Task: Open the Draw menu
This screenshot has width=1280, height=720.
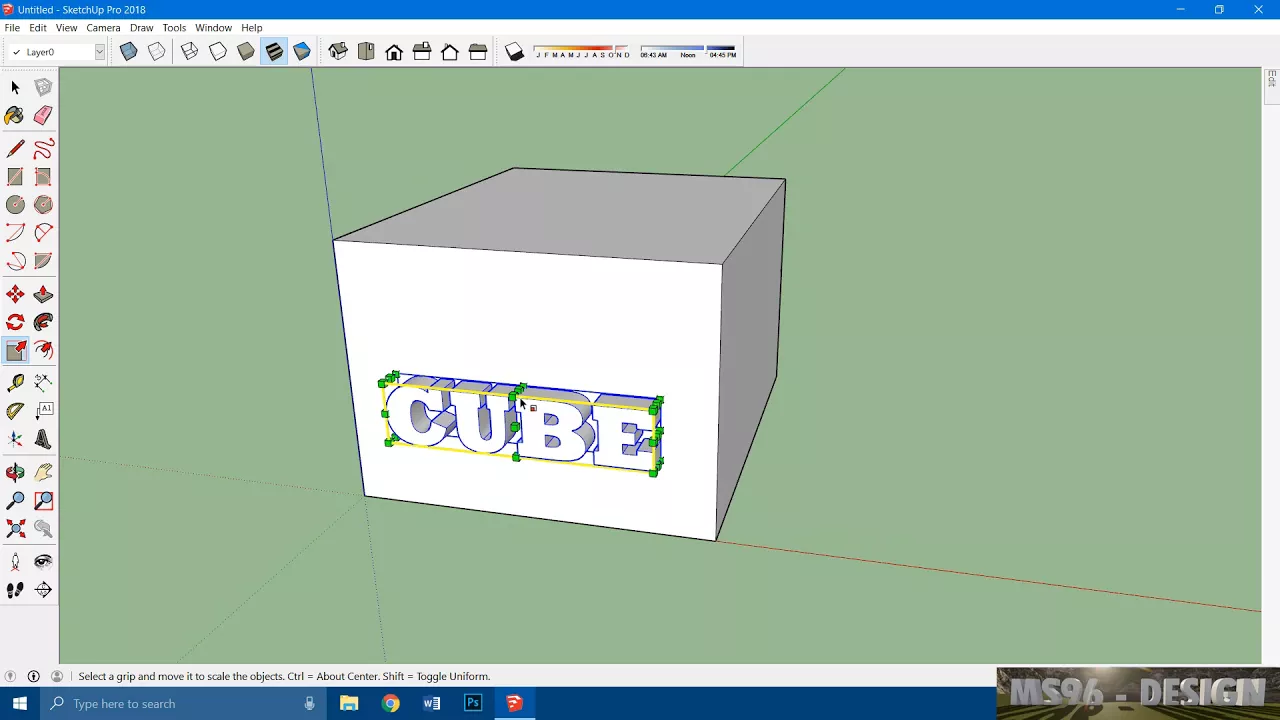Action: pos(141,28)
